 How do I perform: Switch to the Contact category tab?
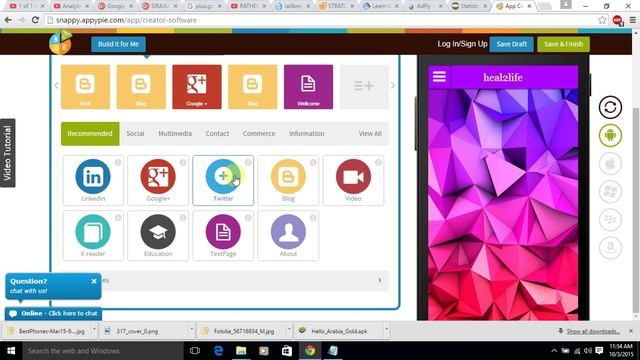tap(217, 133)
